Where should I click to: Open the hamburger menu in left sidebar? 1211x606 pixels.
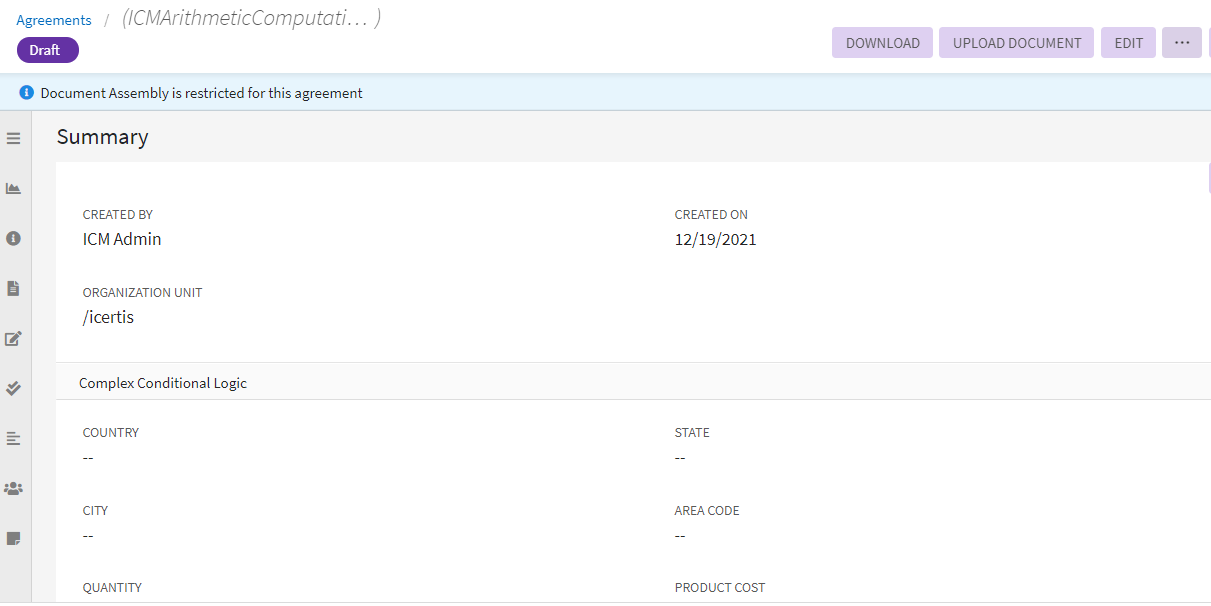click(x=14, y=139)
